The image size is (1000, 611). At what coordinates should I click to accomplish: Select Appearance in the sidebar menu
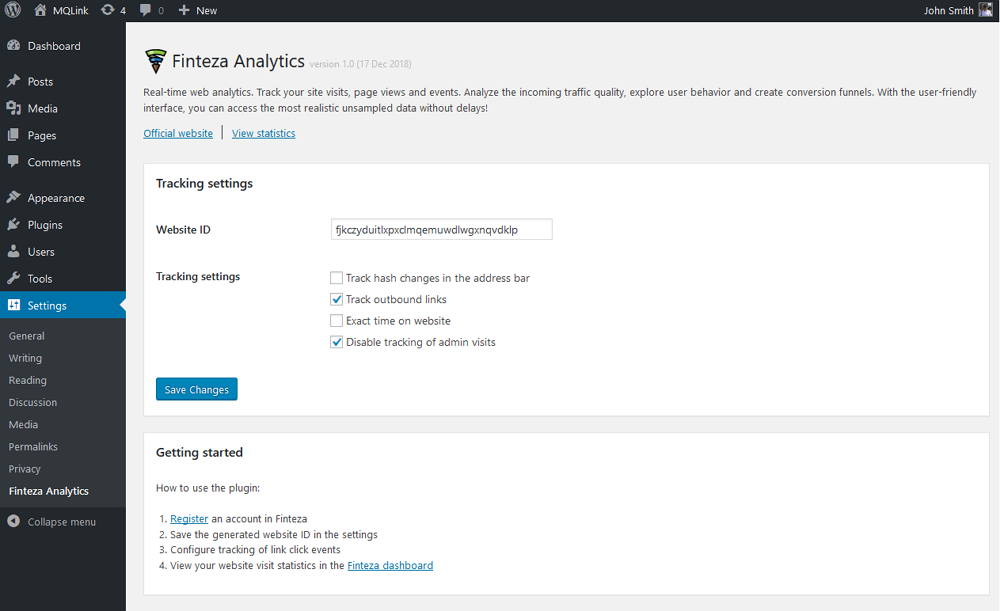click(56, 198)
